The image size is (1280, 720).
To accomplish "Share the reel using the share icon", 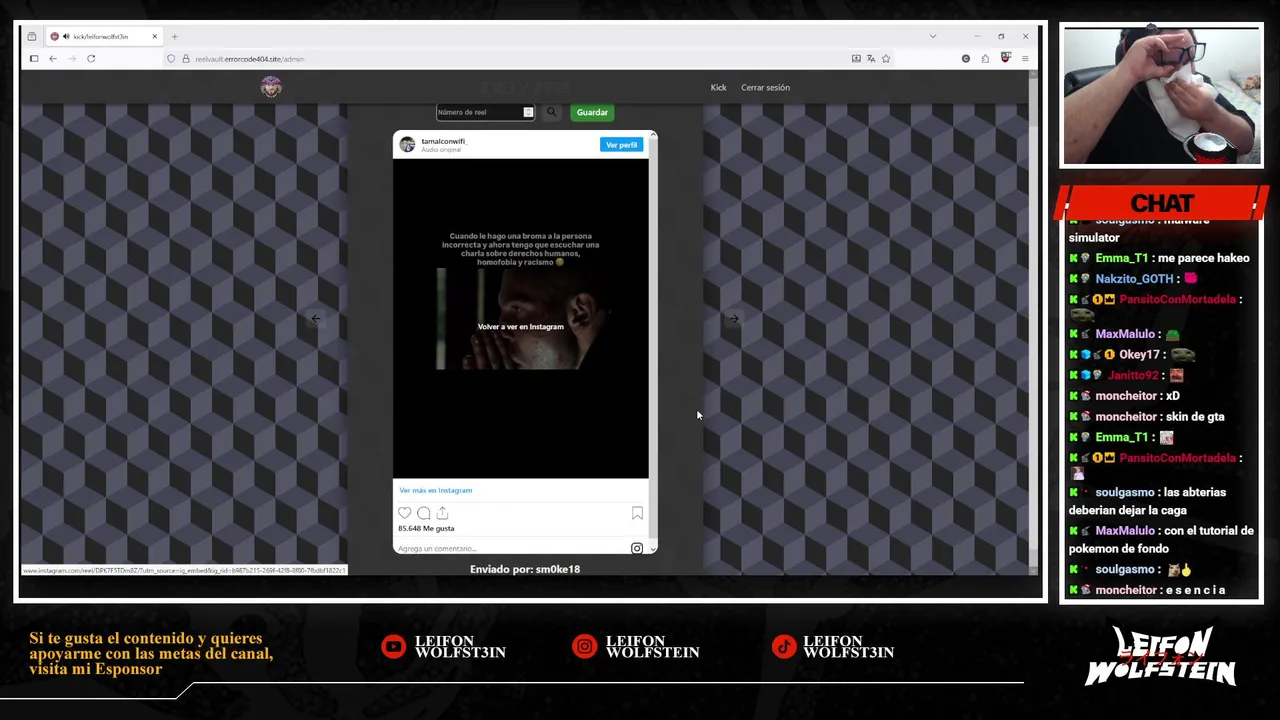I will 442,513.
